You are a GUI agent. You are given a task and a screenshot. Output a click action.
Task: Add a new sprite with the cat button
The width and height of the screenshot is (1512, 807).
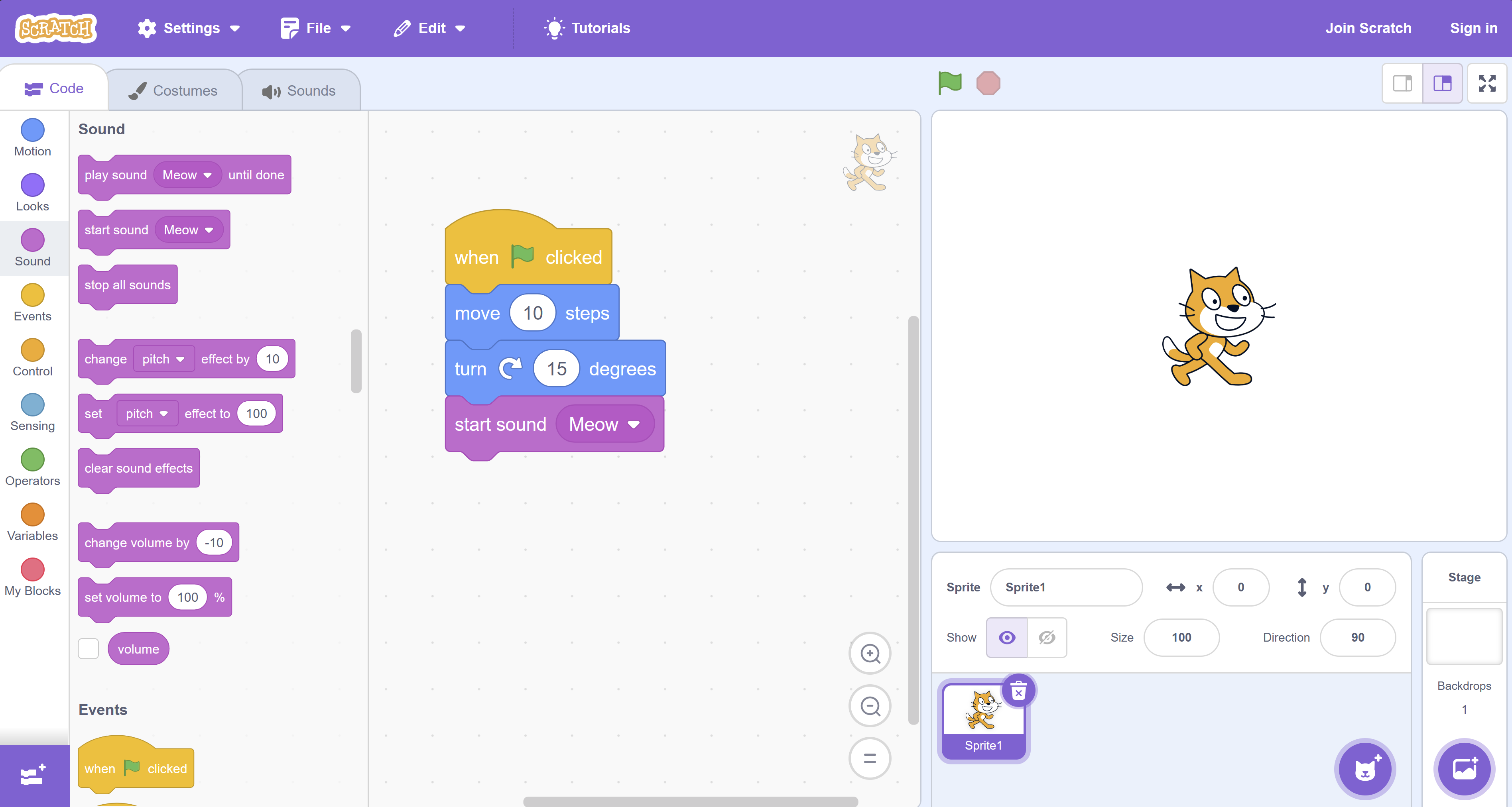pyautogui.click(x=1365, y=769)
